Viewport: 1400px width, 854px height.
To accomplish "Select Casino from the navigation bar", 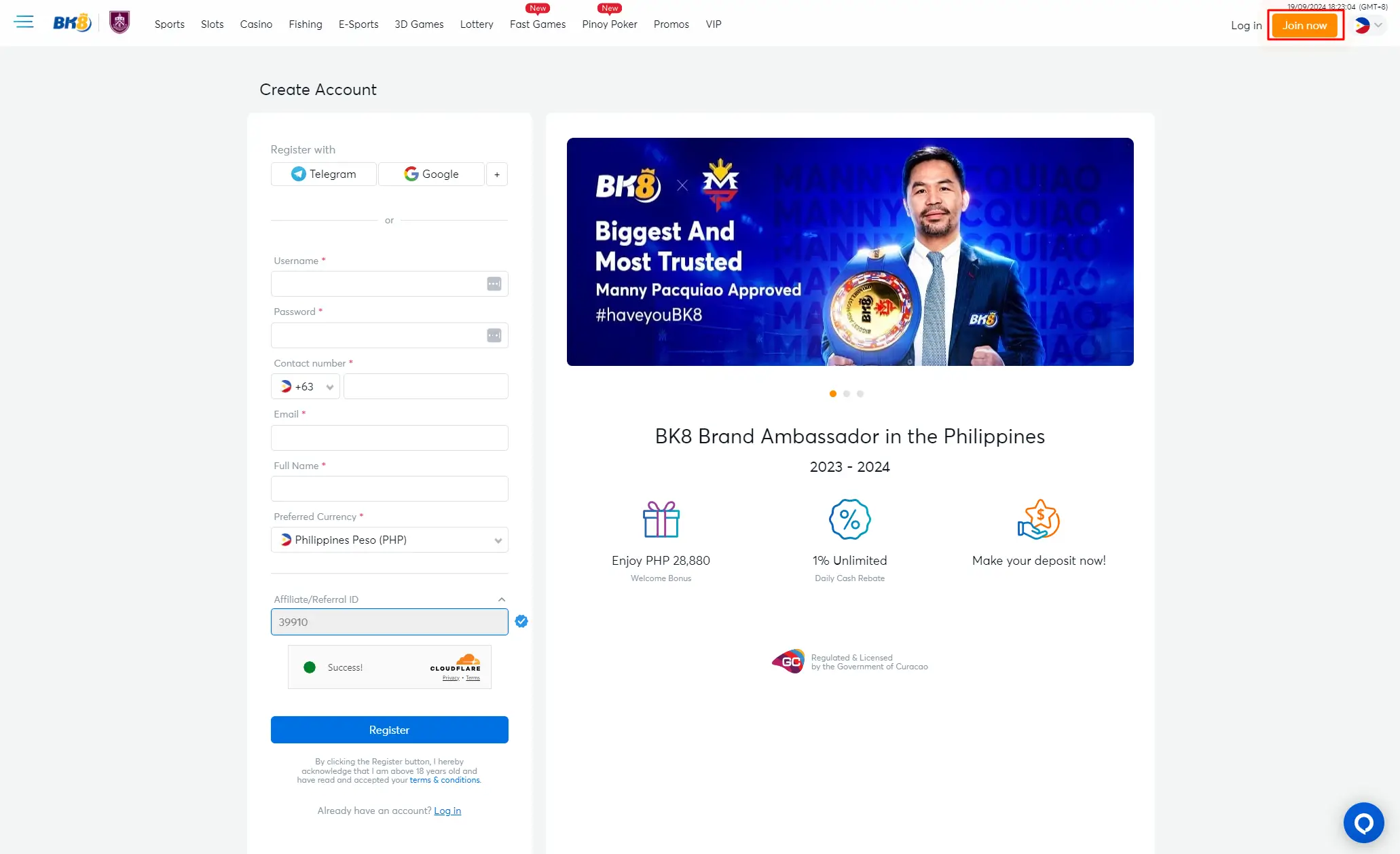I will coord(256,24).
